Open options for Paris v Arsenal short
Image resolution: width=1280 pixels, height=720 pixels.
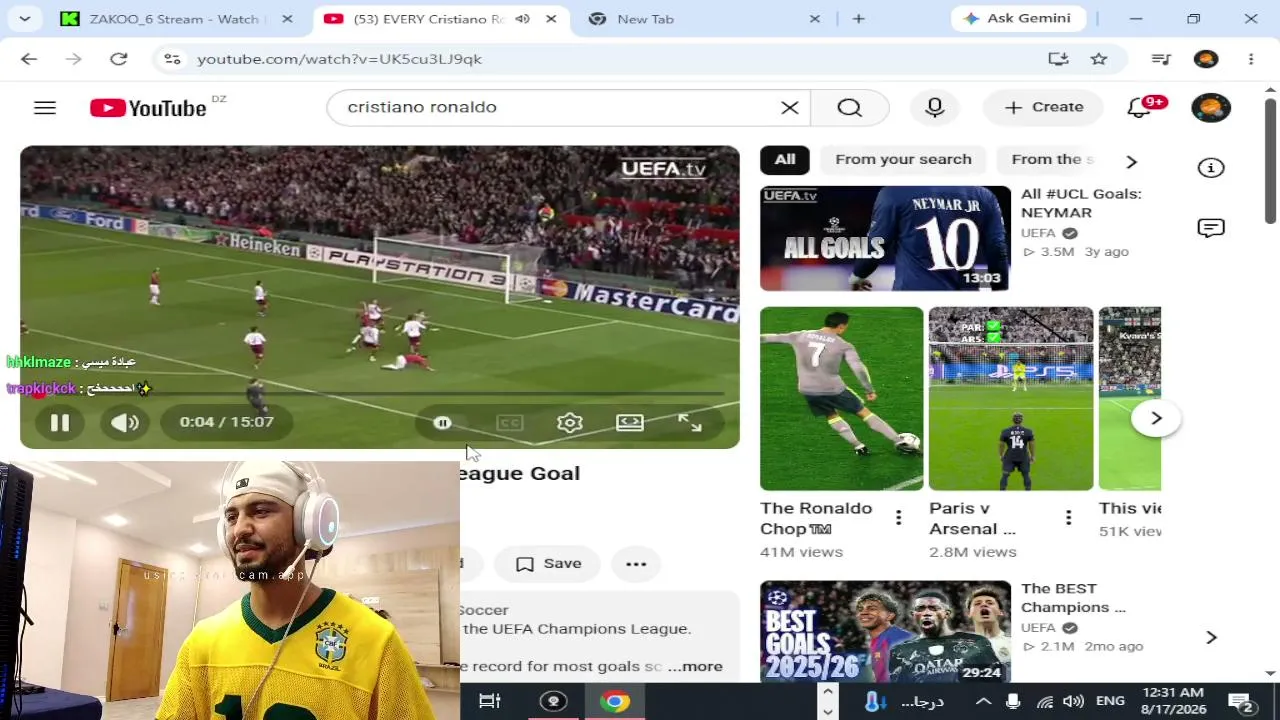[1068, 518]
